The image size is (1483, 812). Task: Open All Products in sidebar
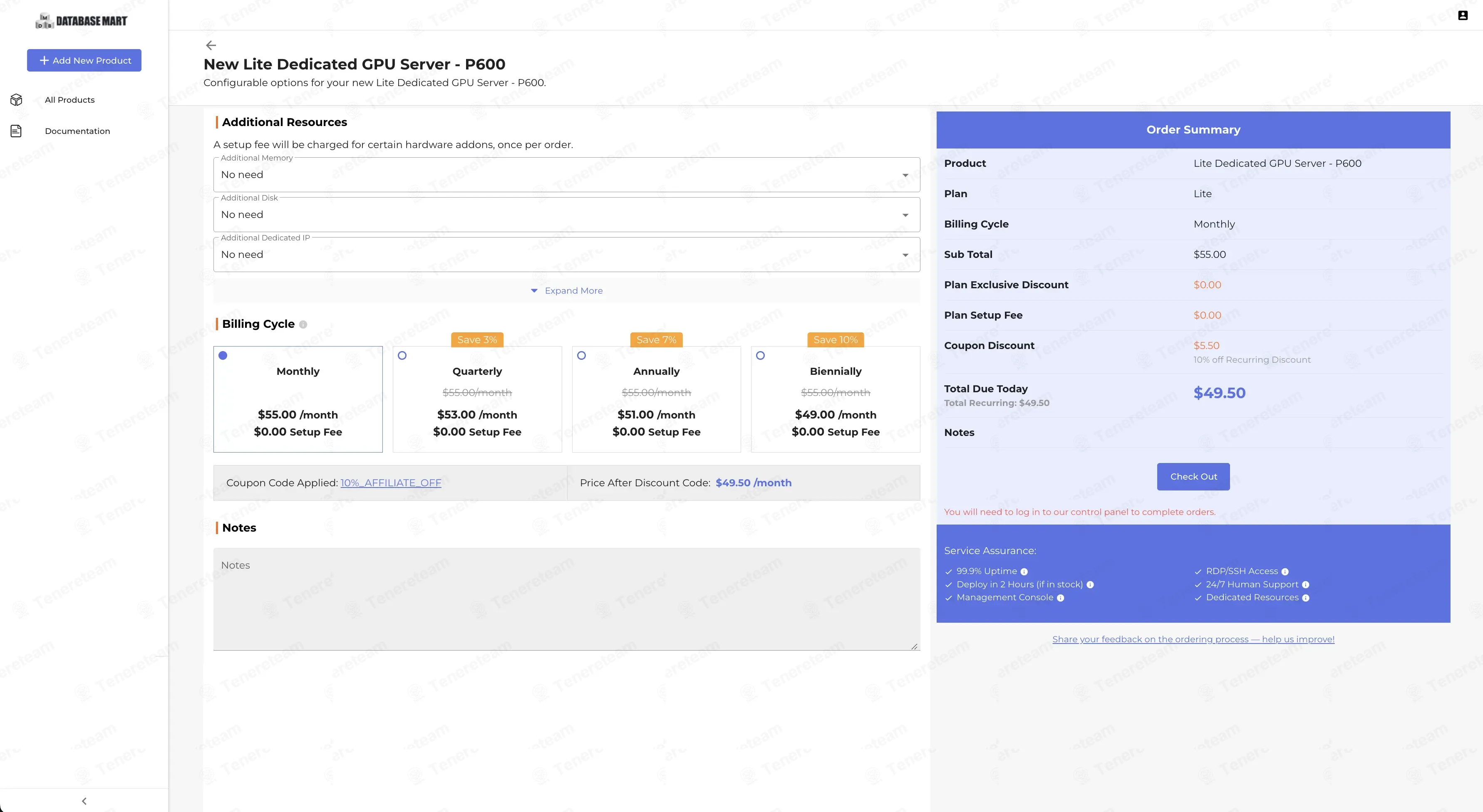pos(69,100)
